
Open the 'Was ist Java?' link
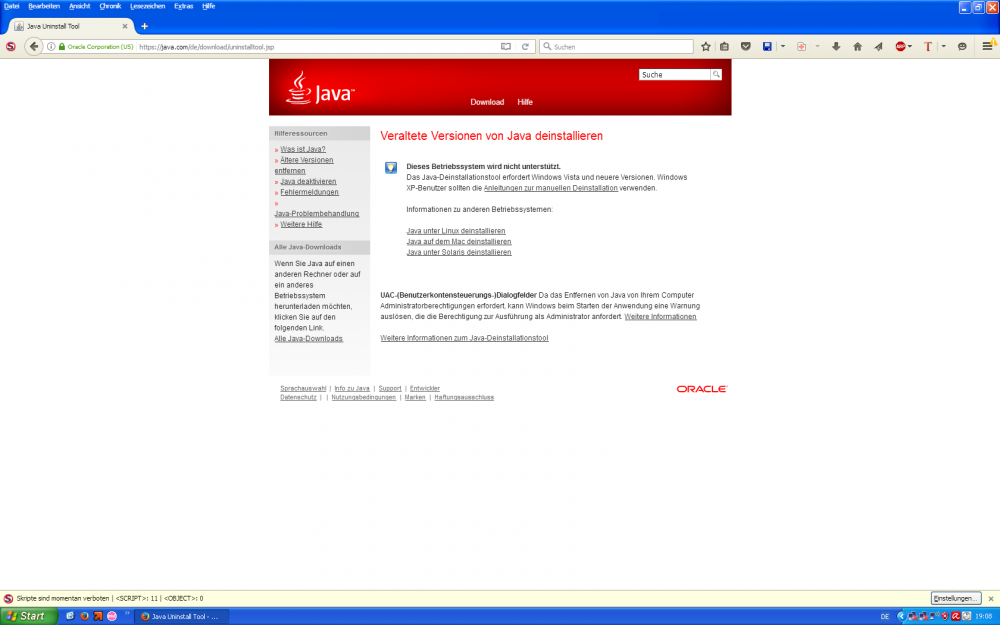pyautogui.click(x=303, y=149)
